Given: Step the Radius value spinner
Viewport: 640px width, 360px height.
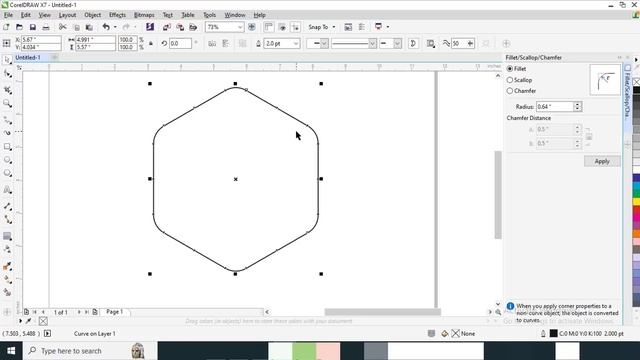Looking at the screenshot, I should pos(577,107).
